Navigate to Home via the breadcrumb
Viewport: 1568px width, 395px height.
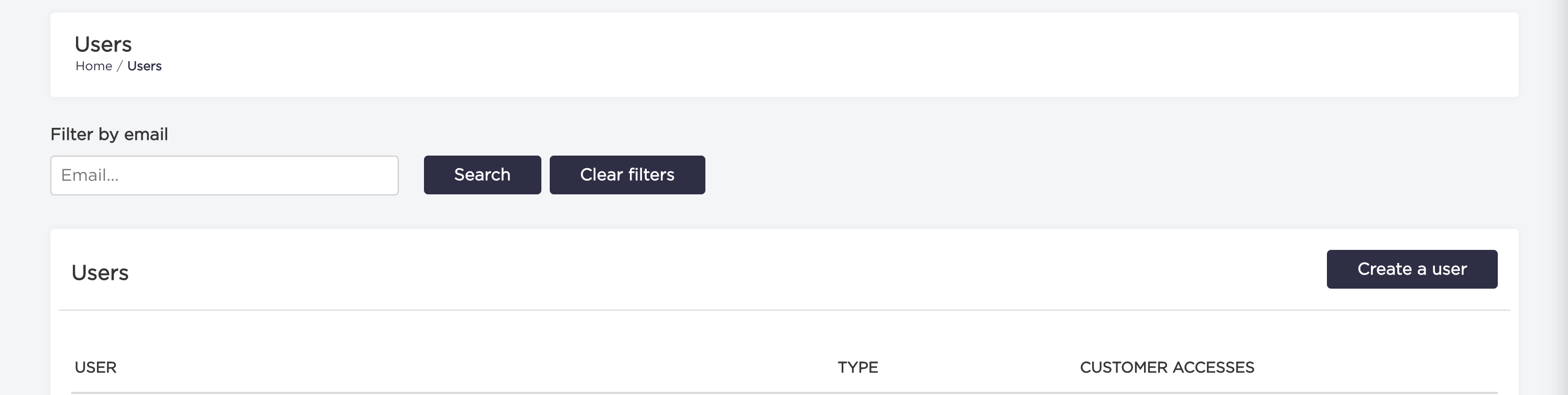[x=94, y=65]
